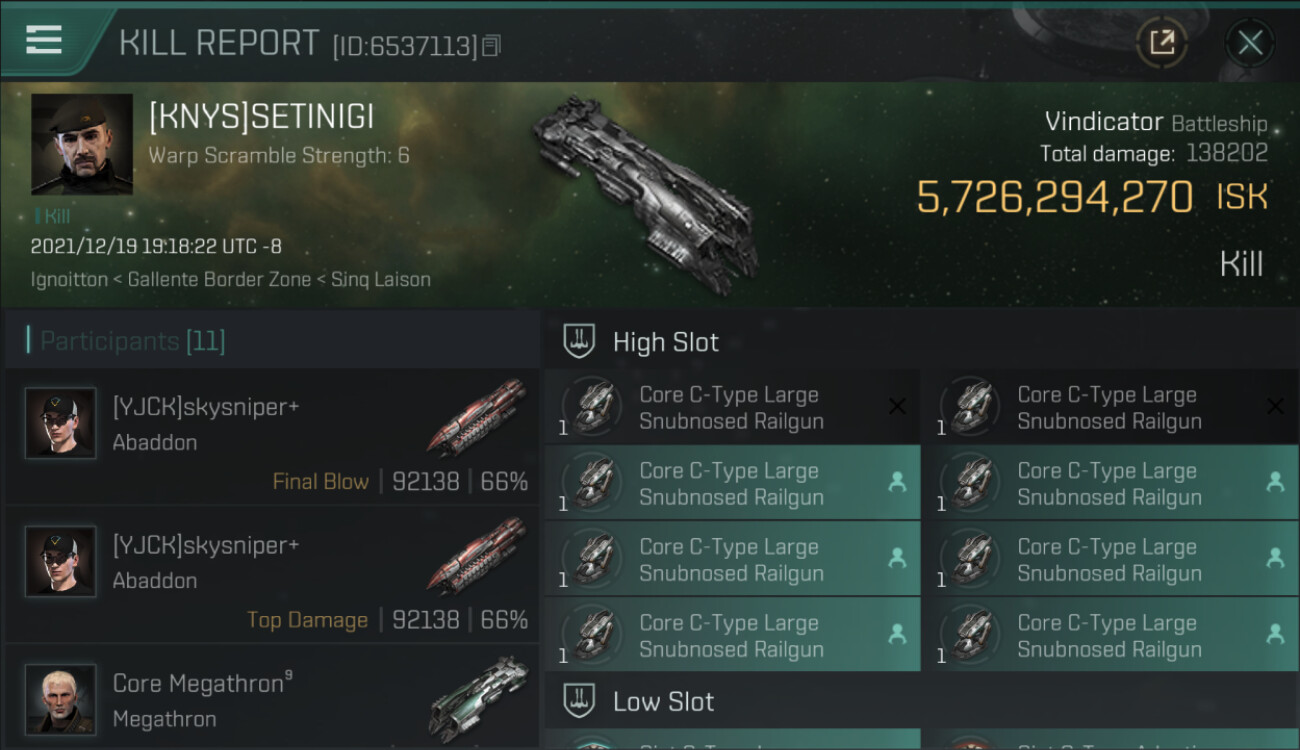Click SETINIGI's pilot portrait

82,144
